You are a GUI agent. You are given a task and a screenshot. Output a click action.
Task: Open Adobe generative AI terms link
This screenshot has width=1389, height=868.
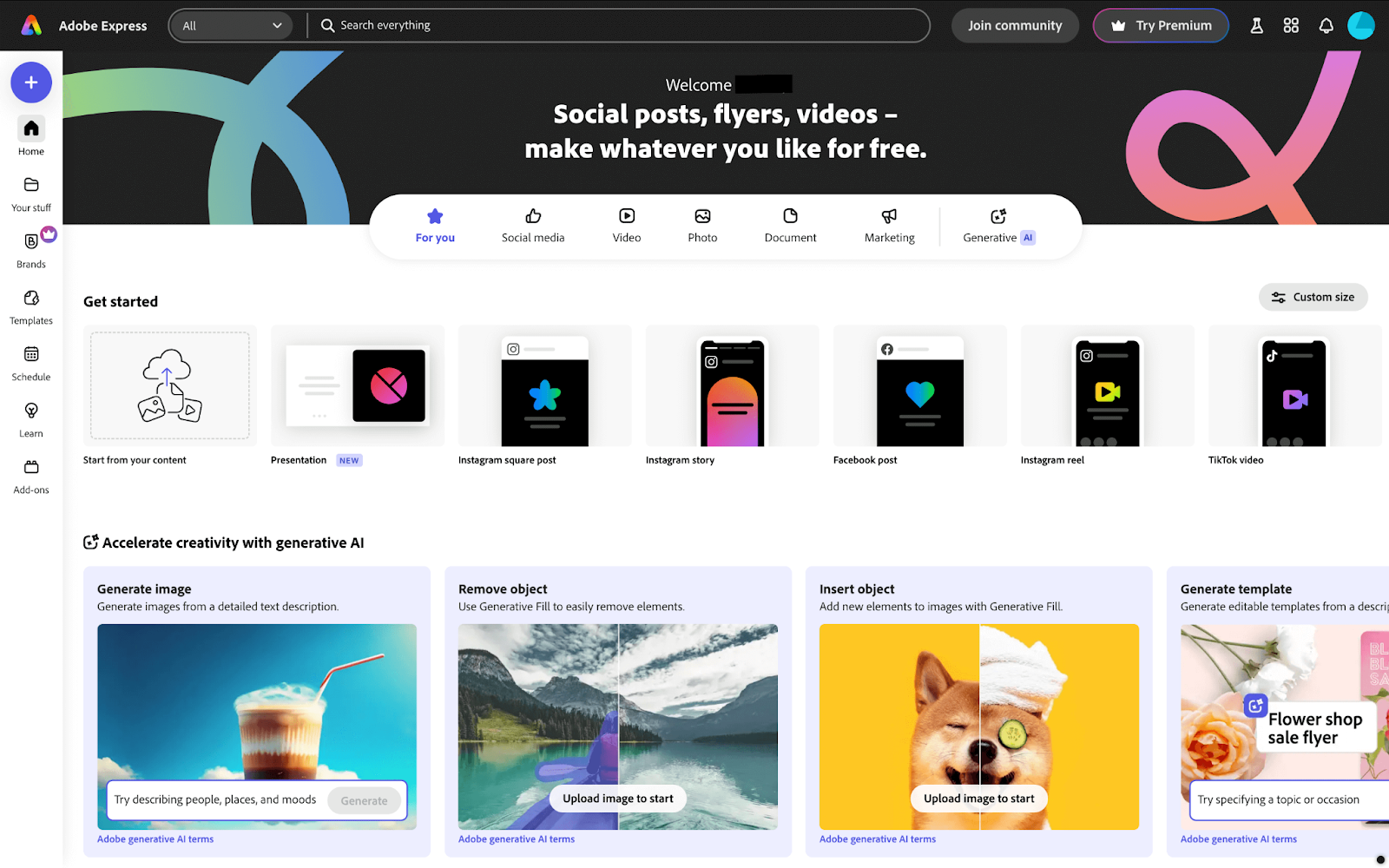[x=155, y=838]
